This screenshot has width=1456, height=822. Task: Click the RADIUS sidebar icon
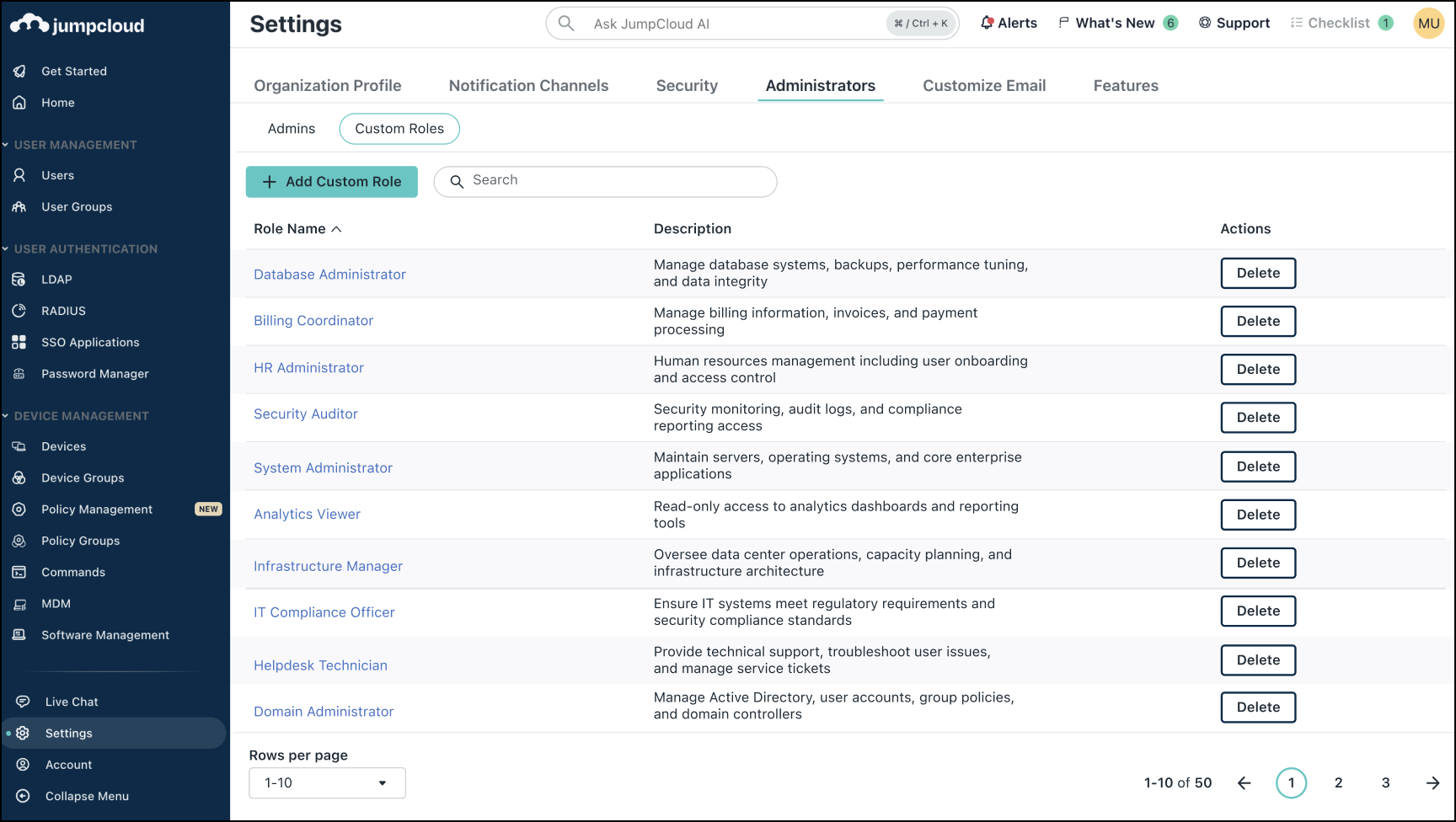click(20, 311)
